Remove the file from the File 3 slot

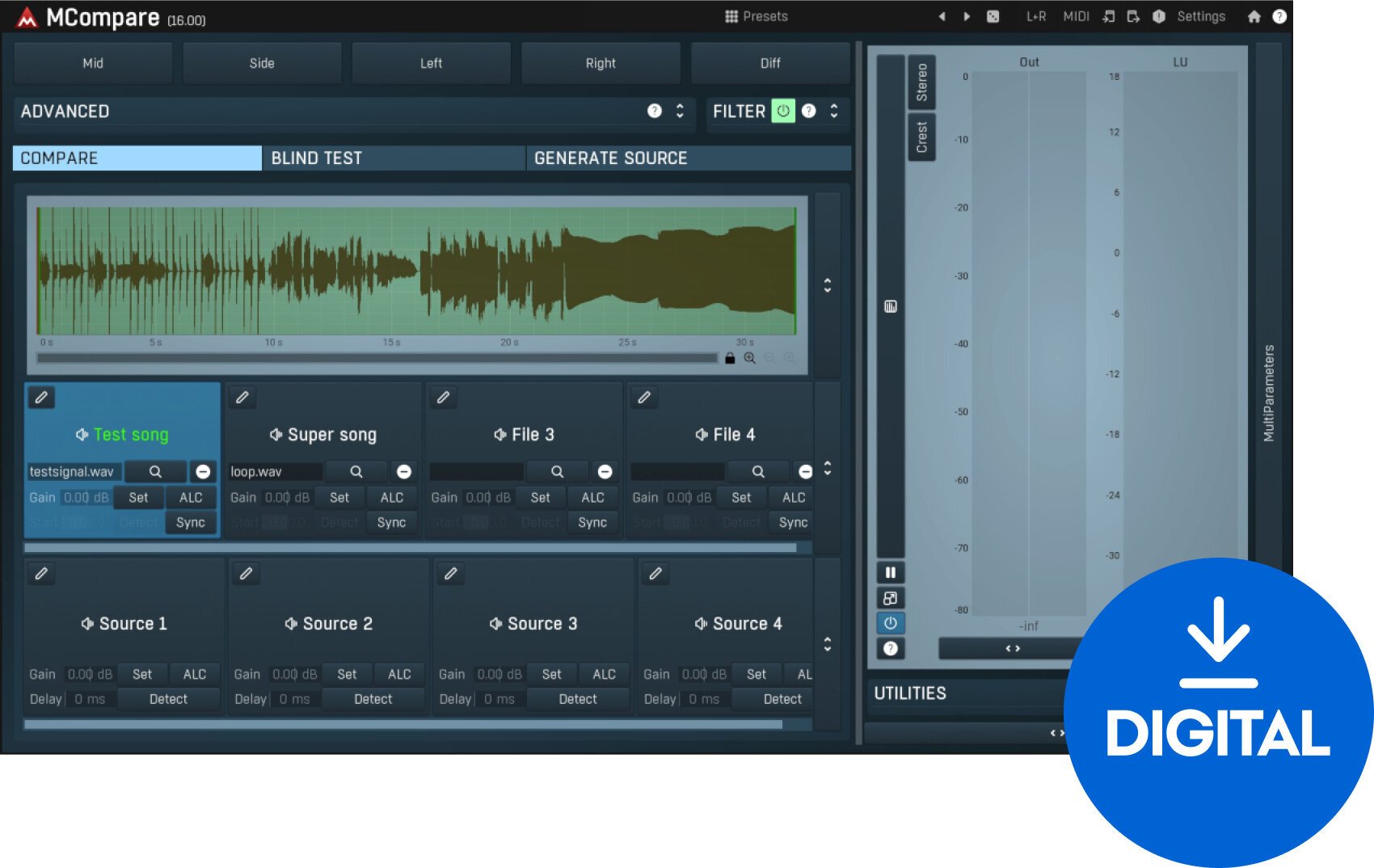[605, 472]
